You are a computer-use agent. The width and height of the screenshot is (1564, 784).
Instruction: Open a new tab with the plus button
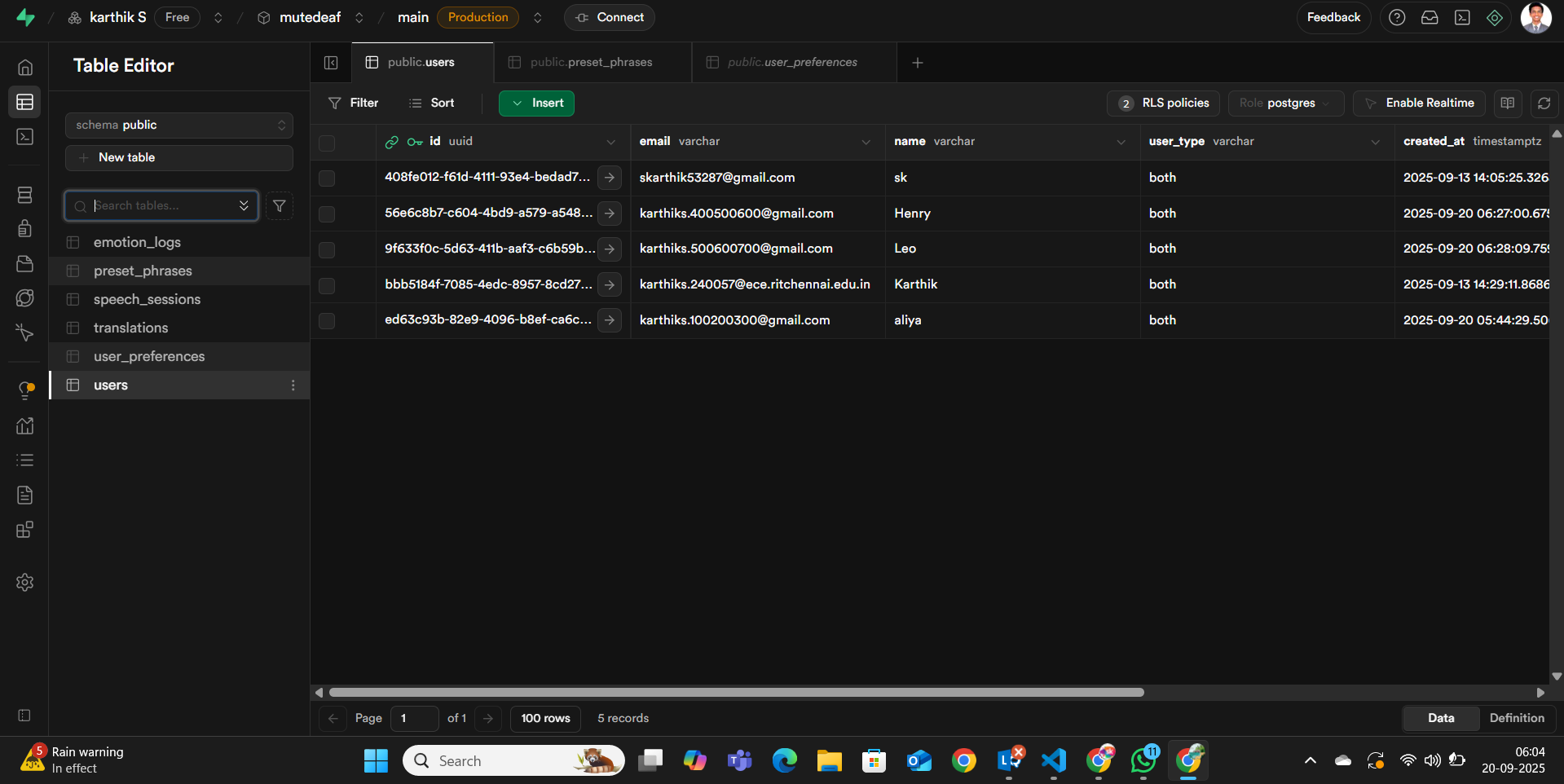click(x=918, y=63)
